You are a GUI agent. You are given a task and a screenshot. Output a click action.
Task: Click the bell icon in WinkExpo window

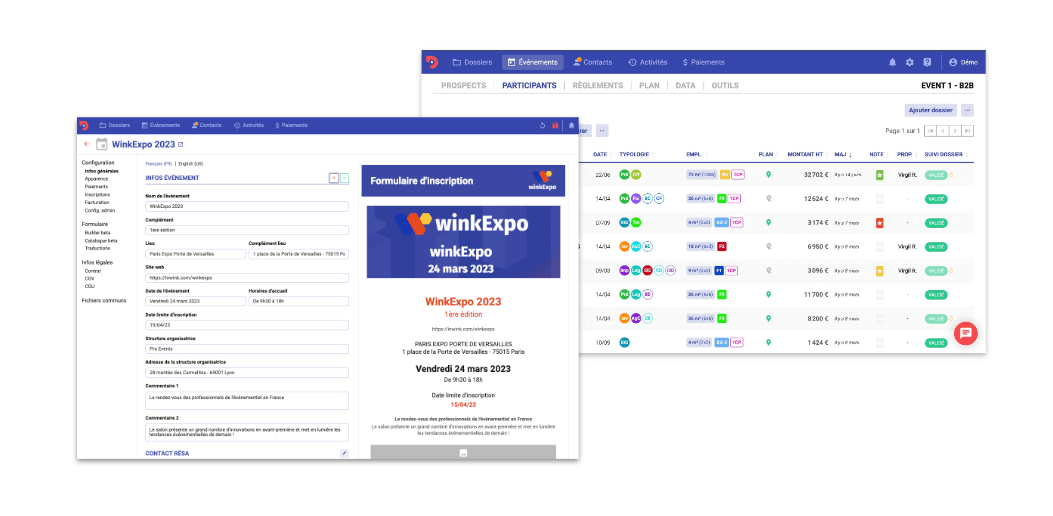(x=571, y=125)
